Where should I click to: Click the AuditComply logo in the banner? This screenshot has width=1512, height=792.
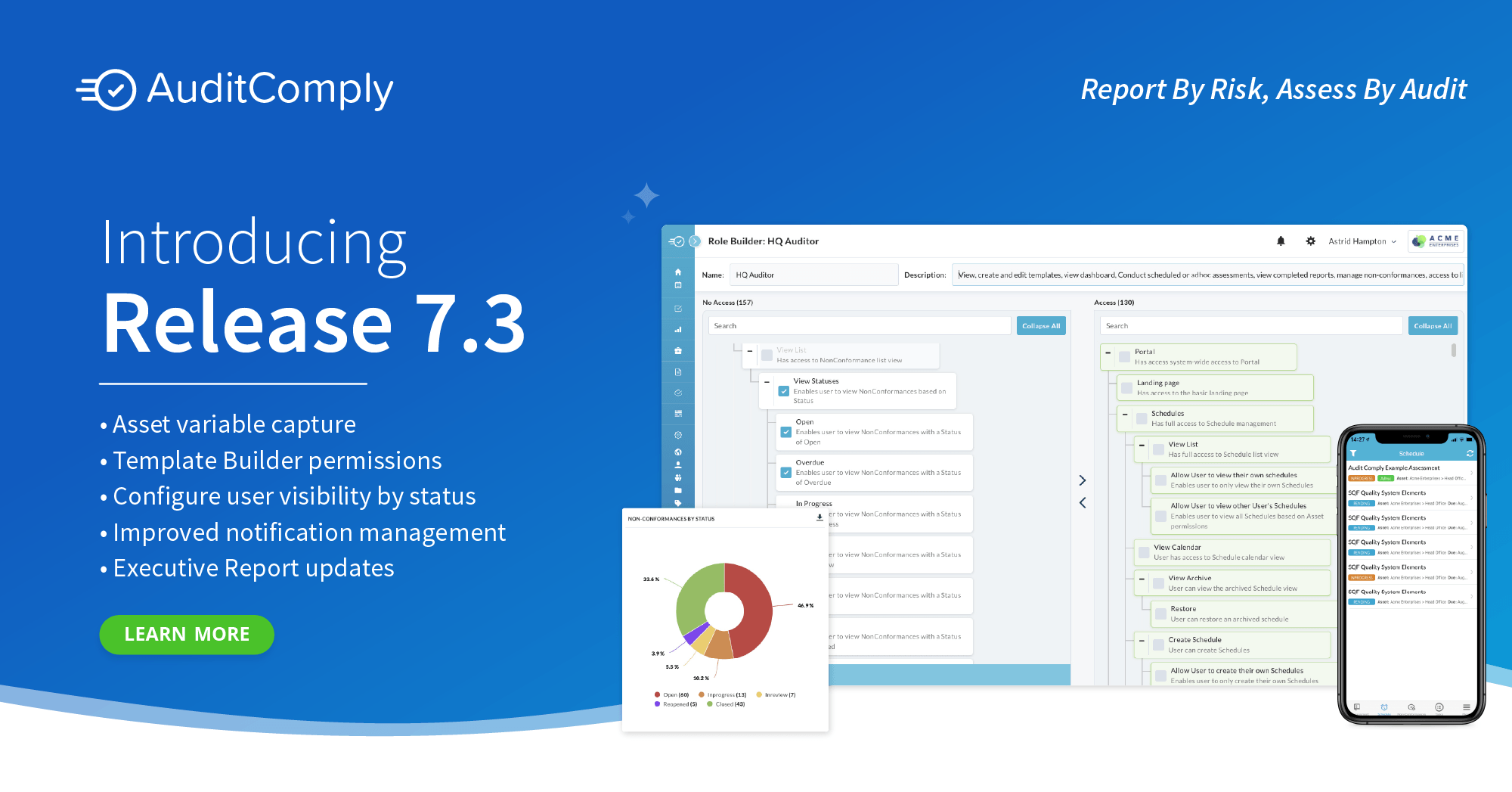click(235, 90)
